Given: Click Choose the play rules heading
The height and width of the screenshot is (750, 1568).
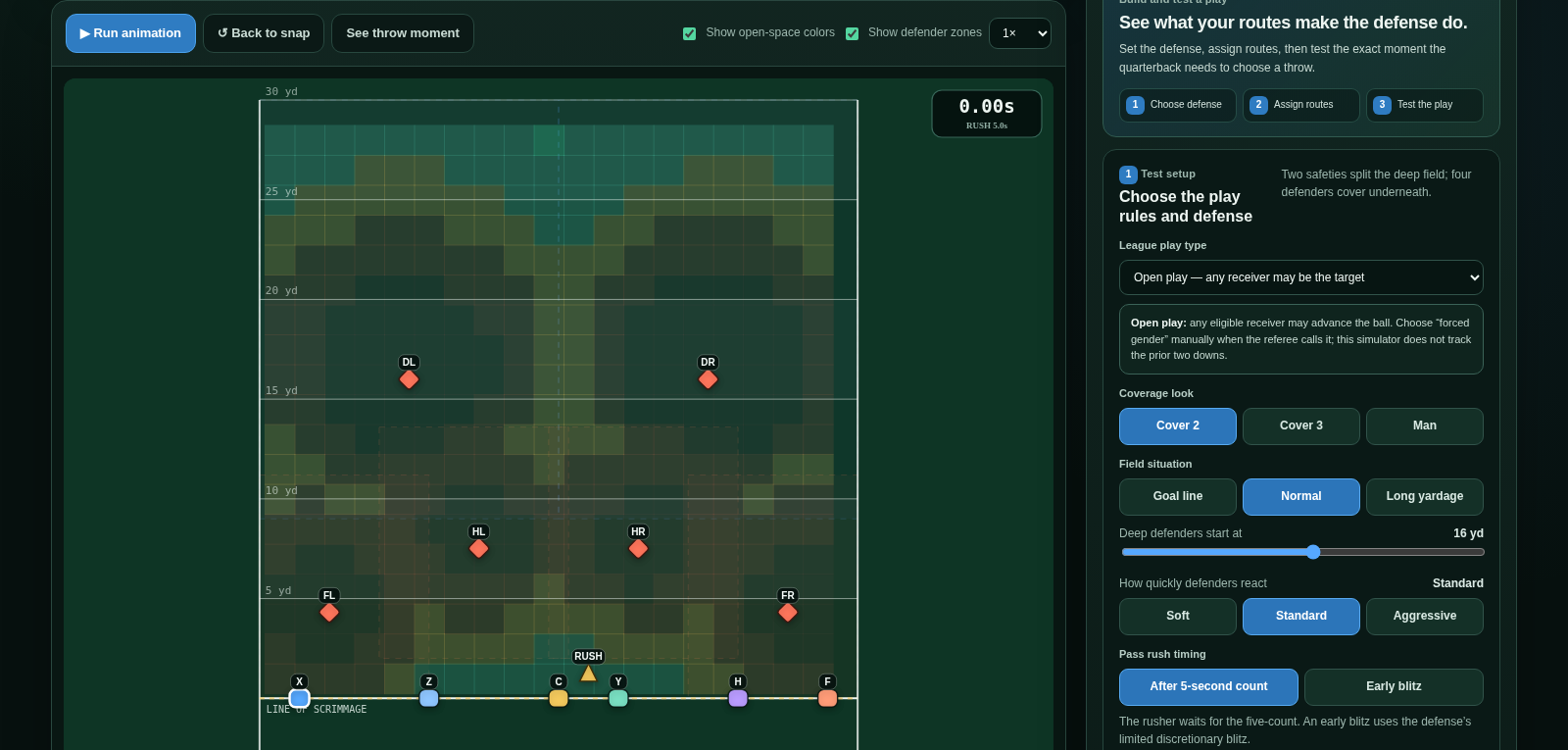Looking at the screenshot, I should tap(1186, 207).
